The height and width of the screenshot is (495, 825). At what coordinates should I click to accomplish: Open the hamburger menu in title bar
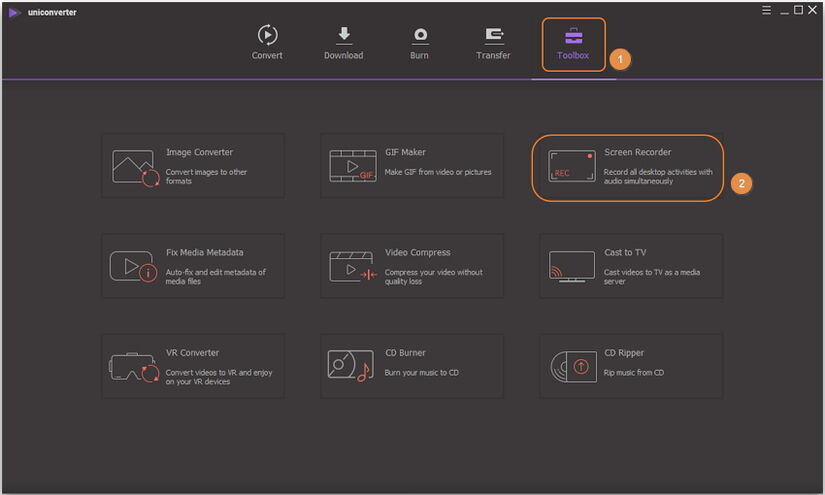pyautogui.click(x=767, y=10)
